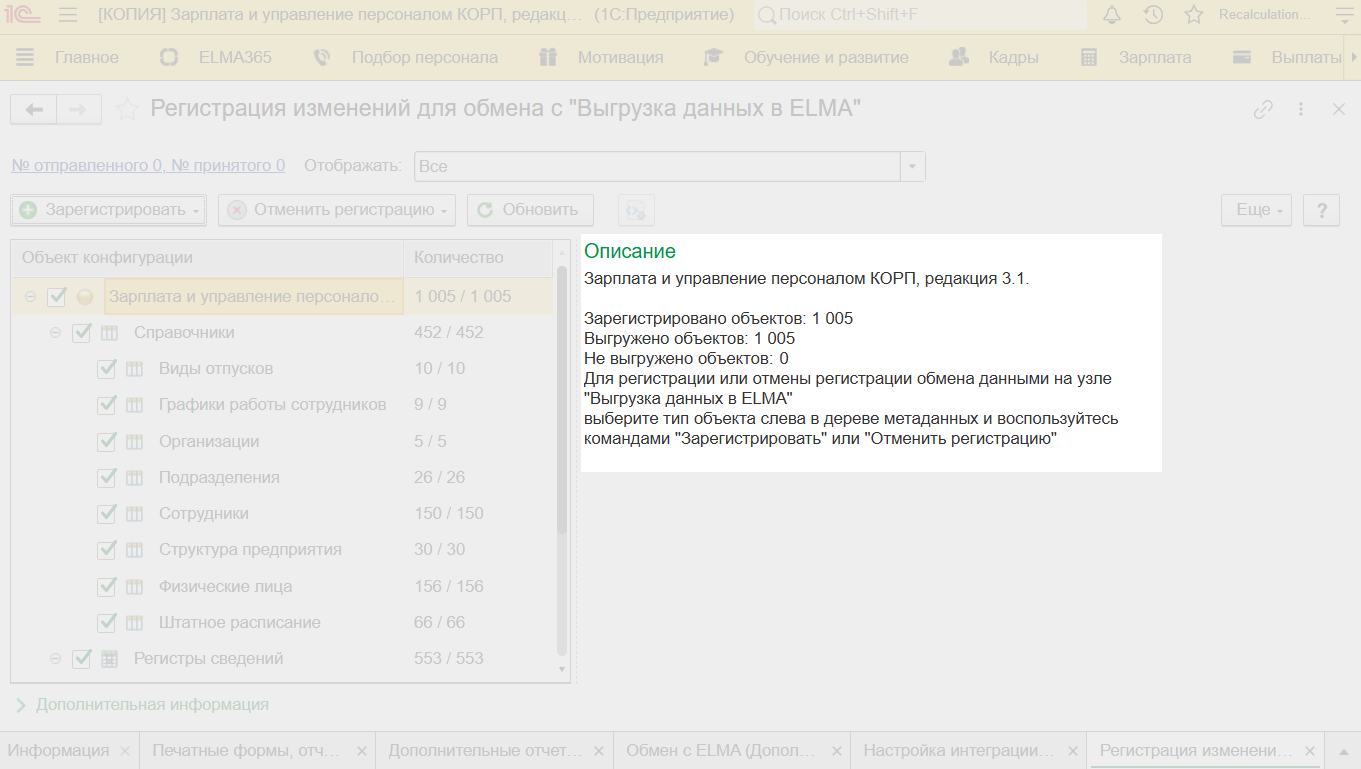Switch to the Обмен с ELMA tab
1361x769 pixels.
(721, 751)
